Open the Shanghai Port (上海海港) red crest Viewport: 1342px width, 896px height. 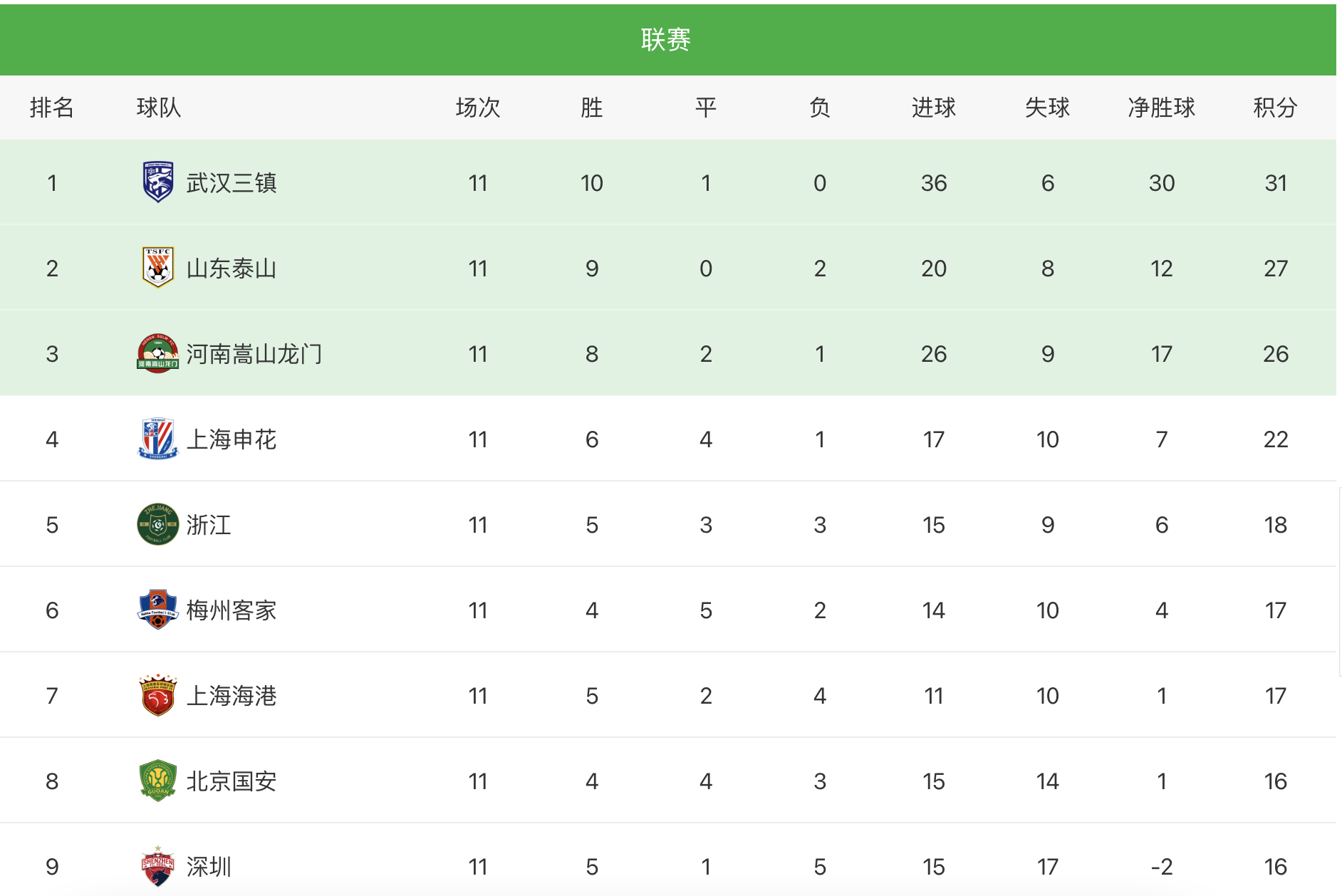(157, 695)
